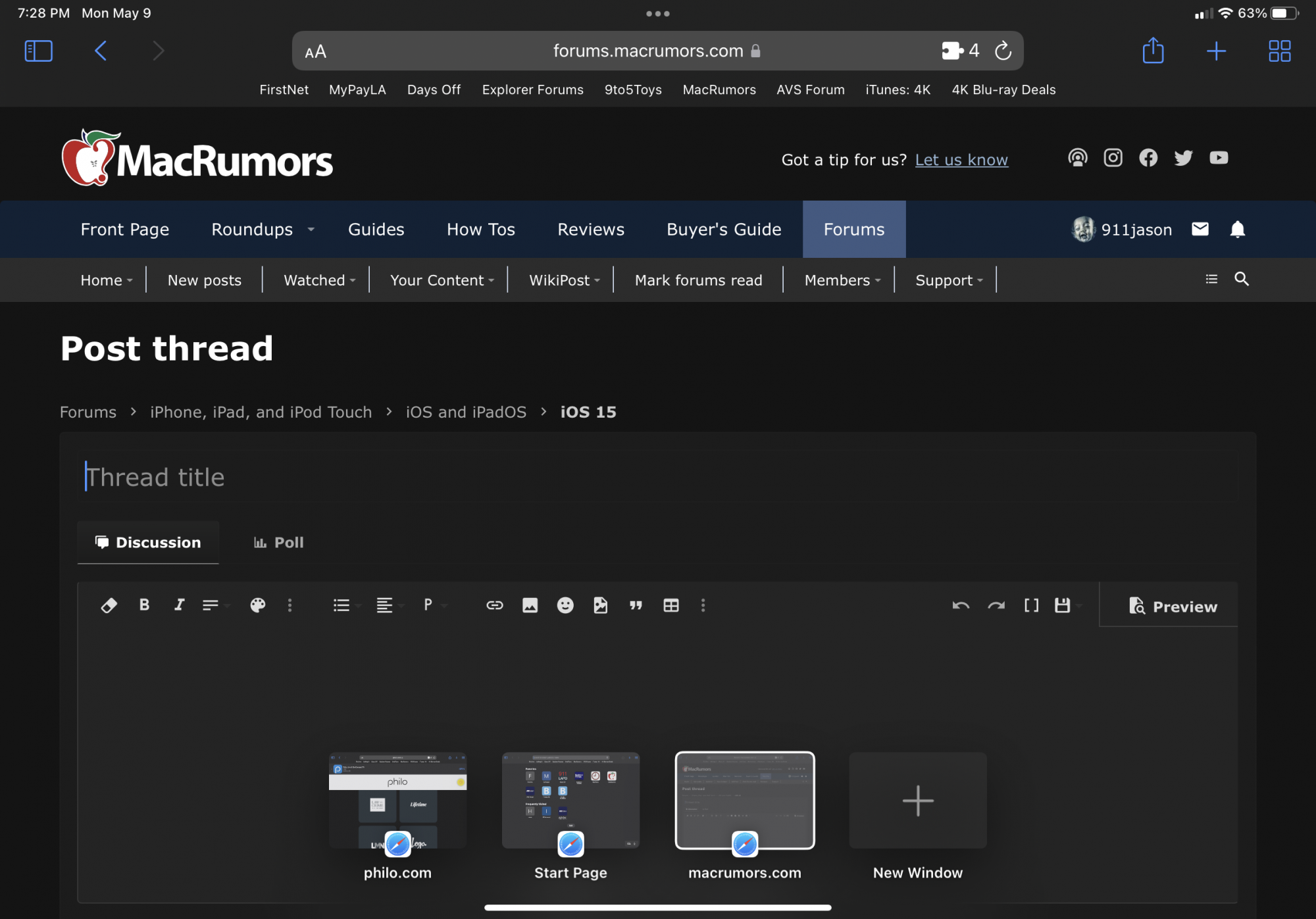The width and height of the screenshot is (1316, 919).
Task: Show more text formatting options
Action: click(x=290, y=605)
